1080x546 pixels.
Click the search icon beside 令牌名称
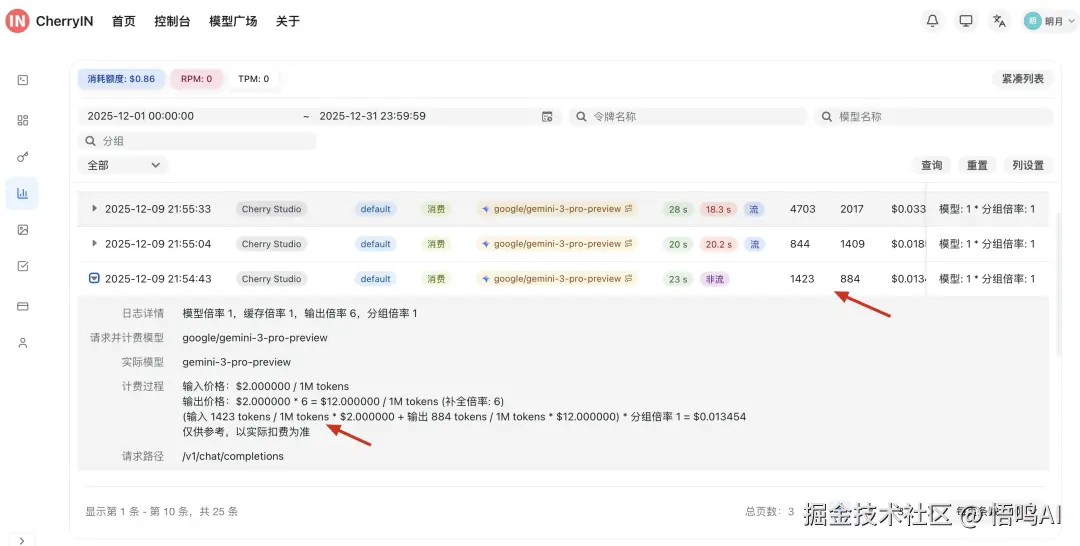581,116
